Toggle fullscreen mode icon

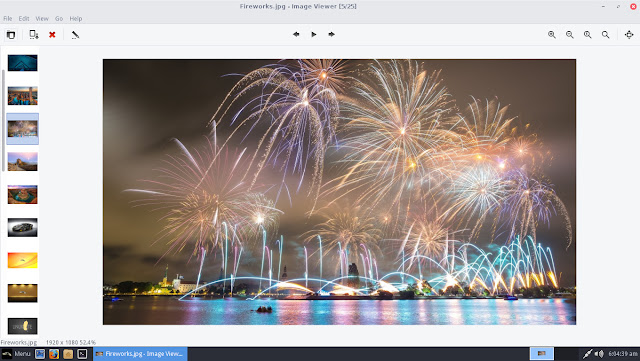[x=629, y=35]
